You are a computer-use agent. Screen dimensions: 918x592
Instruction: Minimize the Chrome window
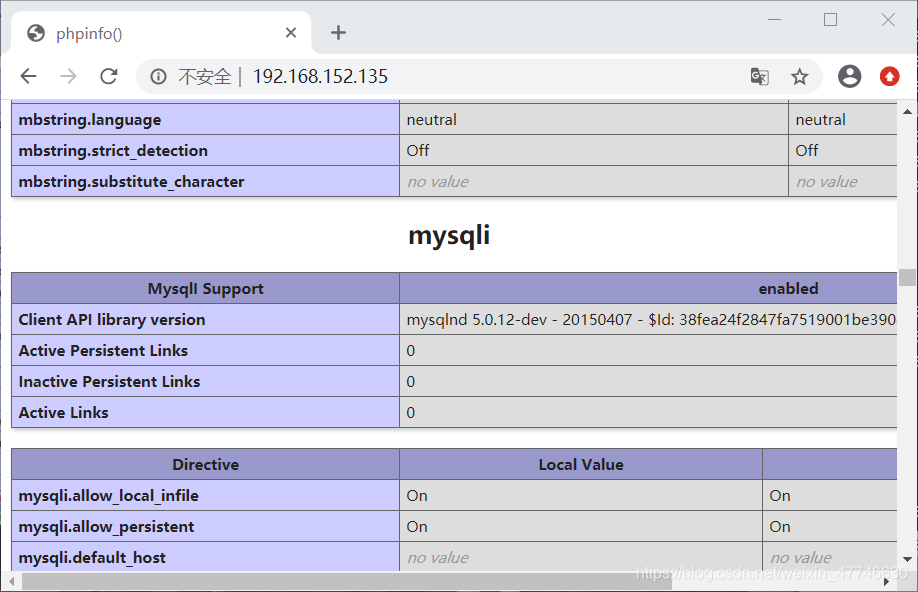pos(775,20)
